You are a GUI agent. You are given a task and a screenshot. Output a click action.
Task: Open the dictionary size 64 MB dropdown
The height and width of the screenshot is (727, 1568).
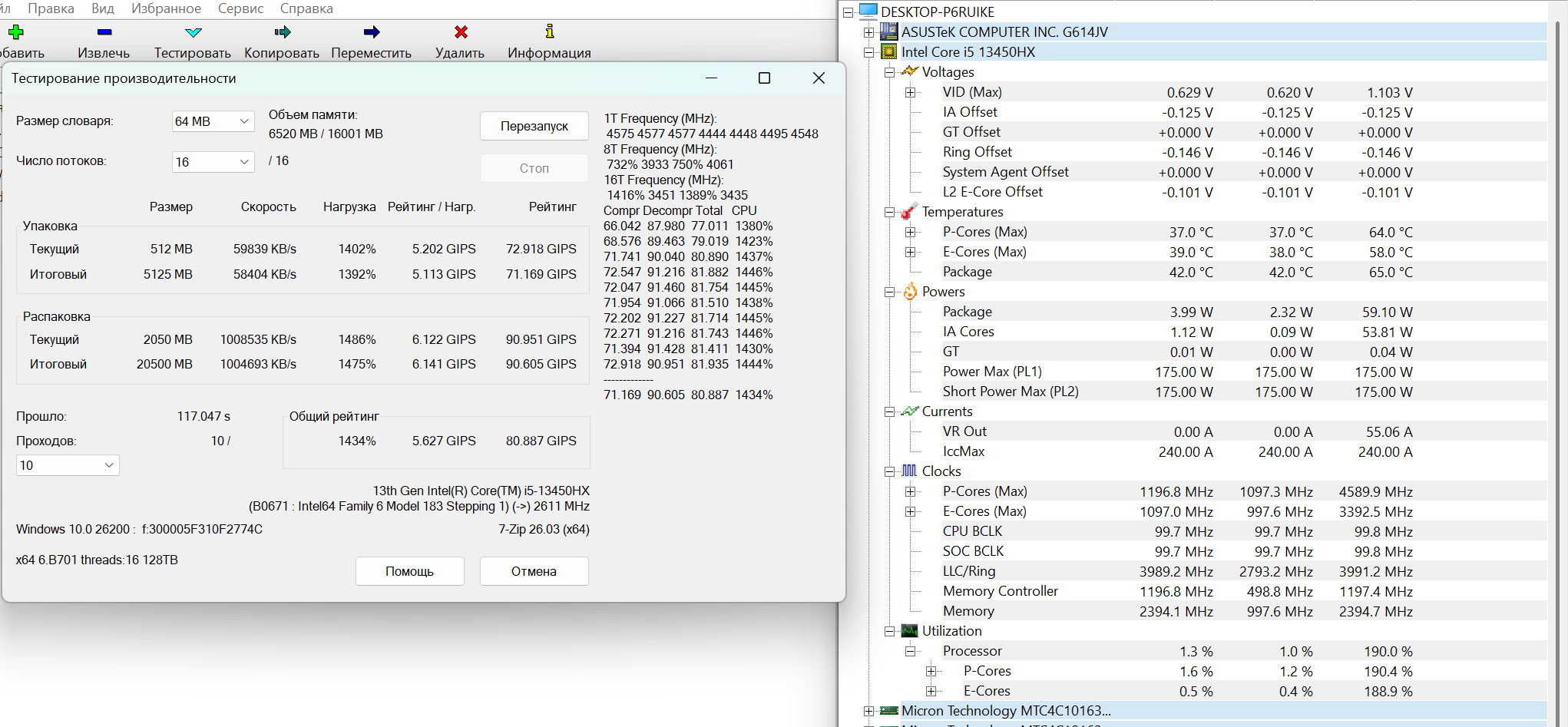point(213,121)
